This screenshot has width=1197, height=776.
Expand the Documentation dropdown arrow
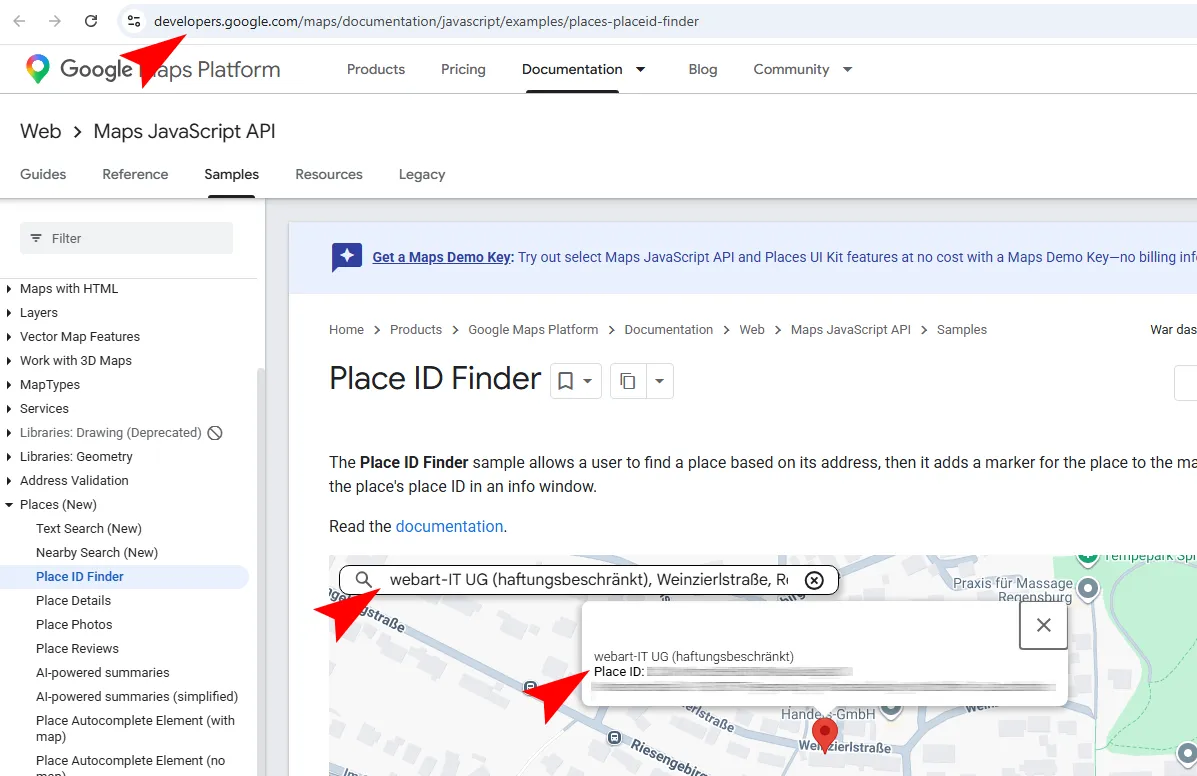click(x=640, y=69)
